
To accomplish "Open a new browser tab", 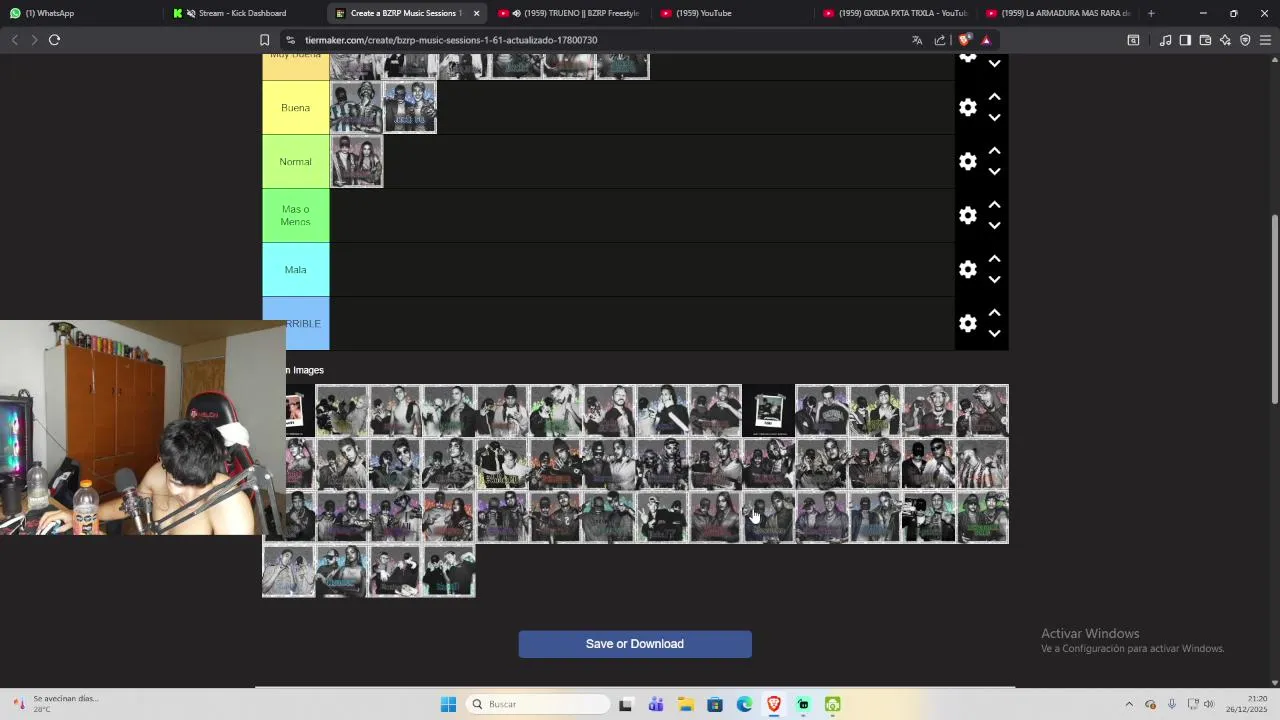I will click(1151, 13).
